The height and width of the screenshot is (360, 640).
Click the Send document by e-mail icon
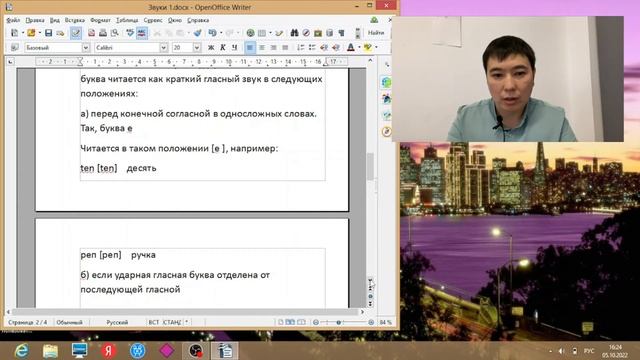[60, 33]
